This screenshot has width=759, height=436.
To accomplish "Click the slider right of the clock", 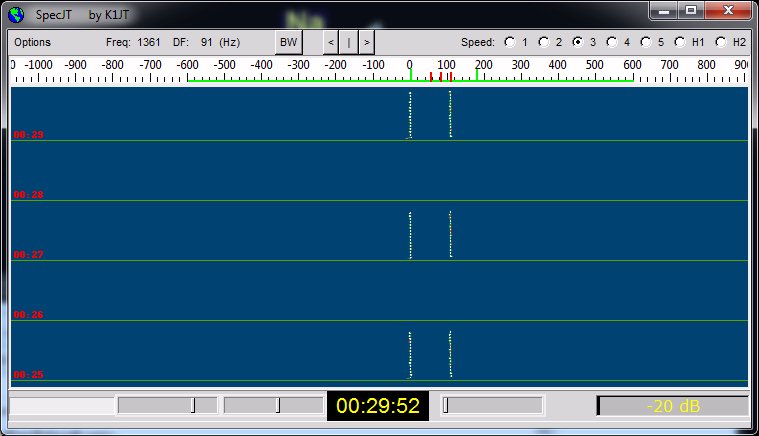I will click(x=492, y=405).
